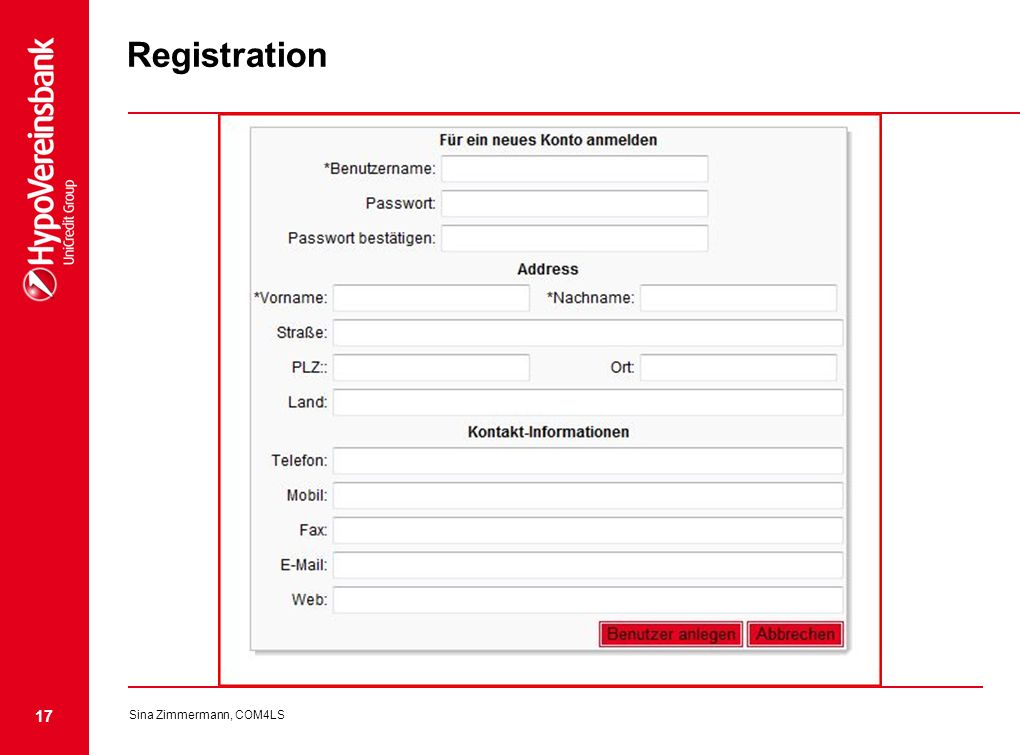The image size is (1020, 755).
Task: Select the Passwort bestätigen field
Action: coord(574,239)
